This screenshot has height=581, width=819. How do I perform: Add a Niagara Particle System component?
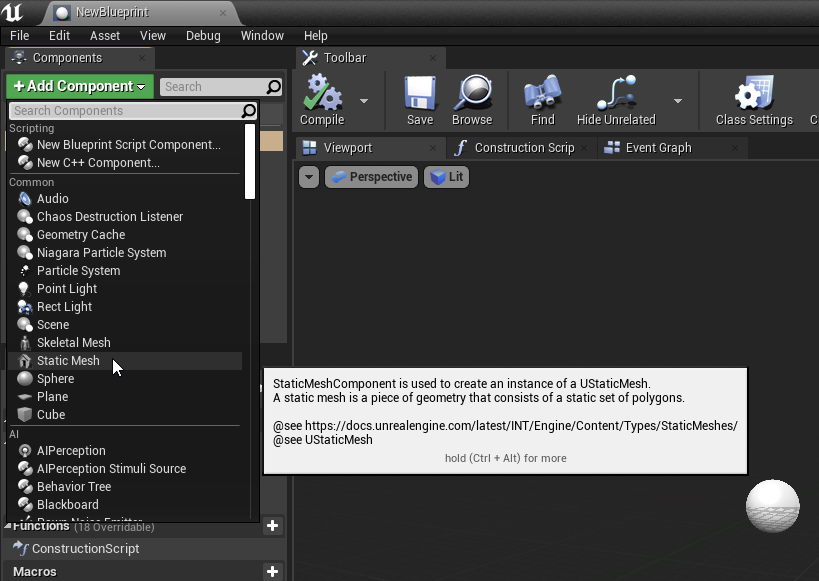pos(125,252)
